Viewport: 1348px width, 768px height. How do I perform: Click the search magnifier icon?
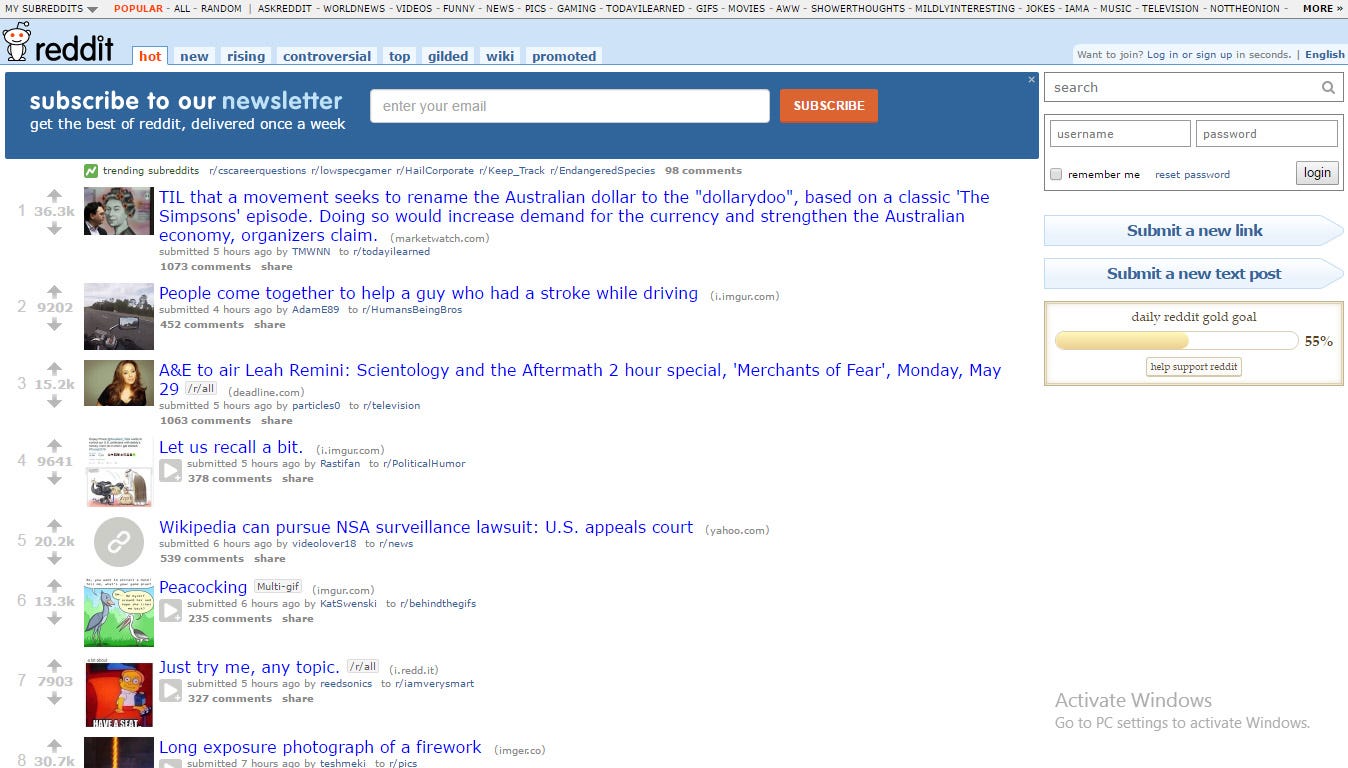tap(1328, 88)
